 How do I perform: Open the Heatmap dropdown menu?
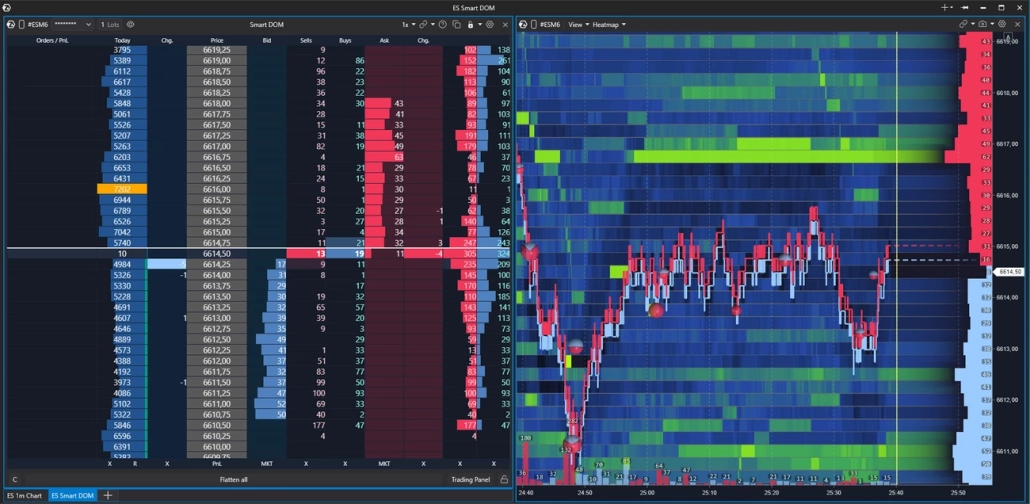[609, 24]
